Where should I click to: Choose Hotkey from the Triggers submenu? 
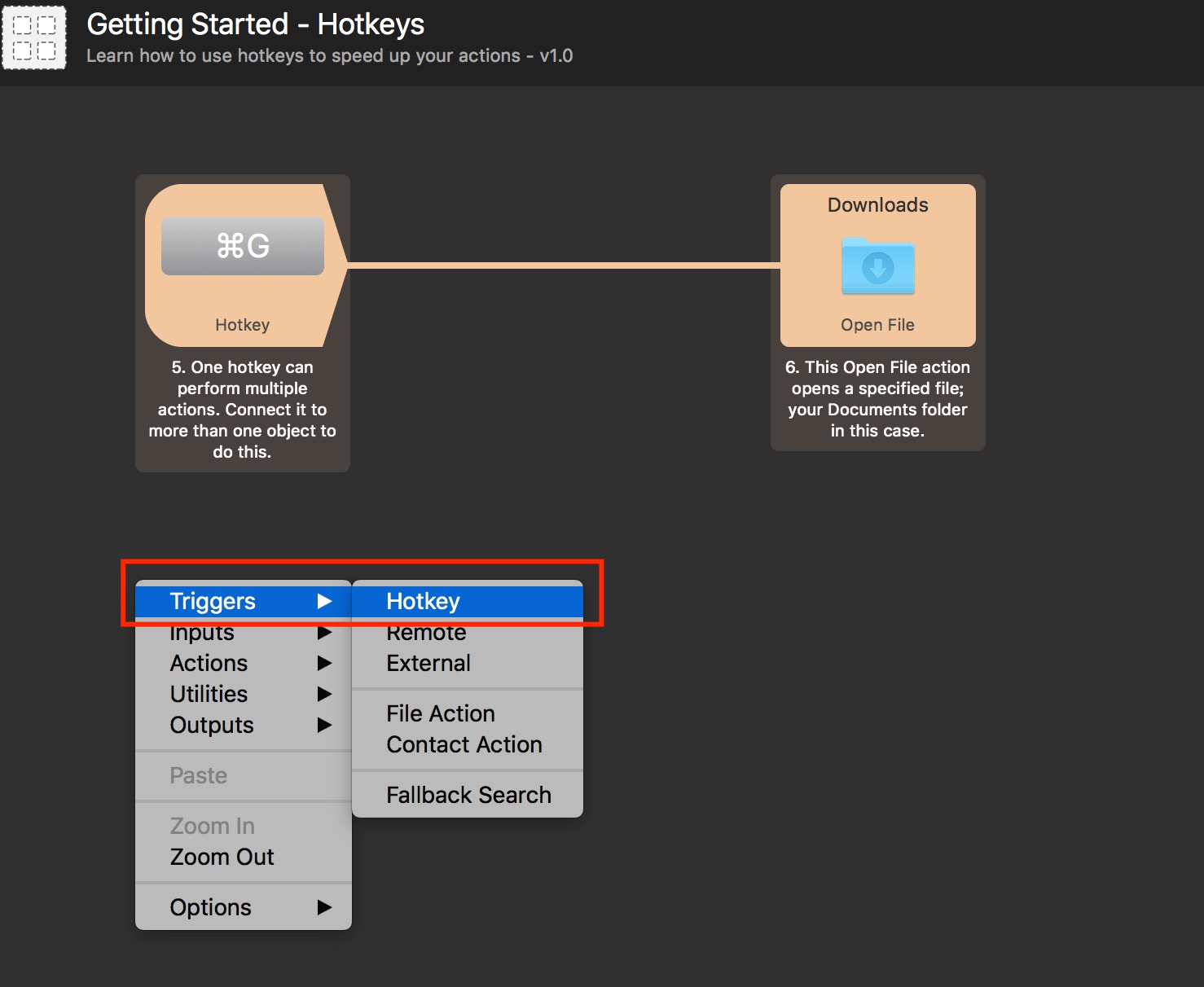click(423, 601)
